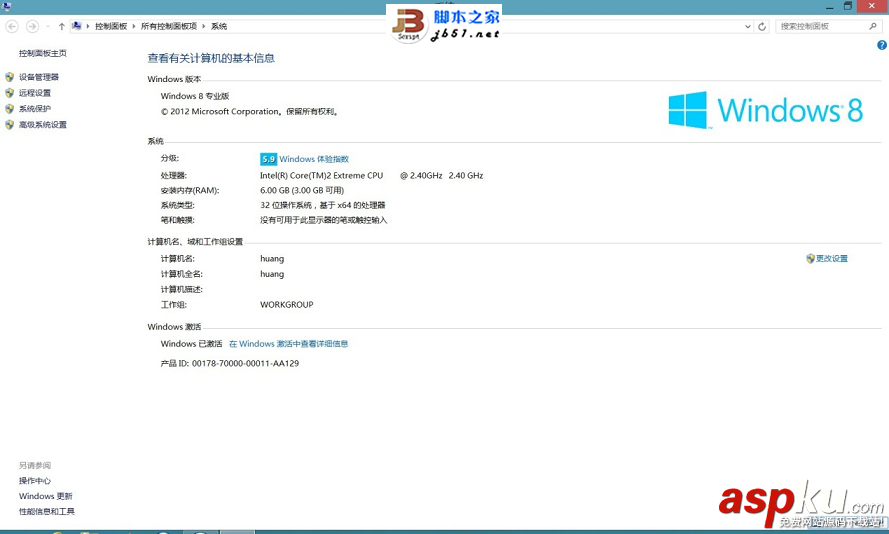Open 远程设置 from sidebar
The height and width of the screenshot is (534, 889).
click(35, 93)
